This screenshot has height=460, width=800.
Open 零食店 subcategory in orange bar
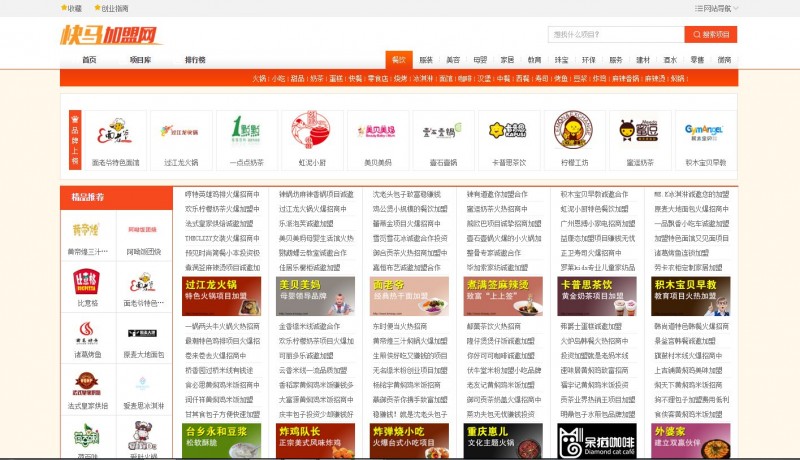point(378,79)
